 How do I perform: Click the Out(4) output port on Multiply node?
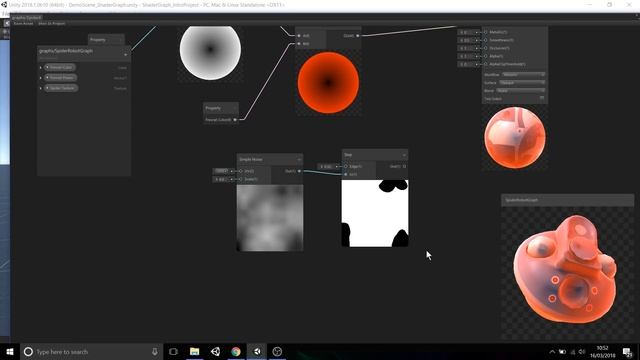[358, 36]
